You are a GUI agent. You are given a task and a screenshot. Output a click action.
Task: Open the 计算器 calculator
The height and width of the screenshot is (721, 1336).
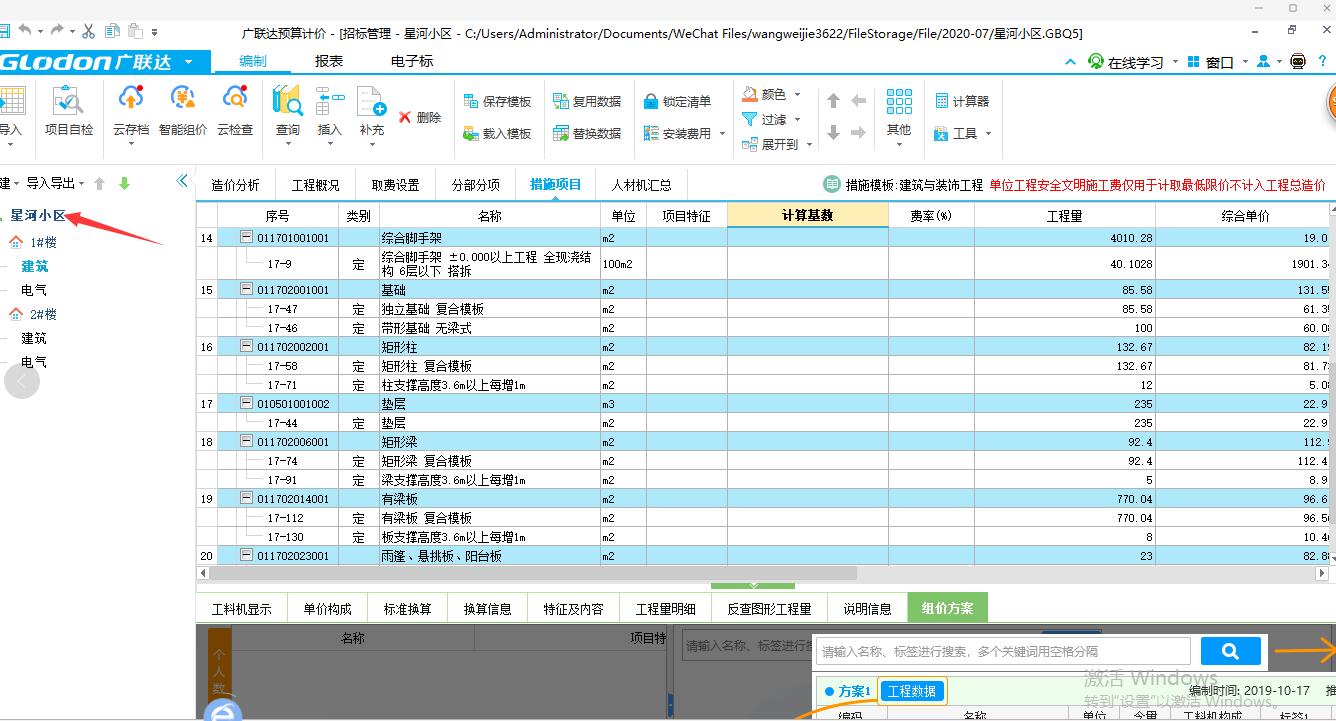tap(962, 101)
